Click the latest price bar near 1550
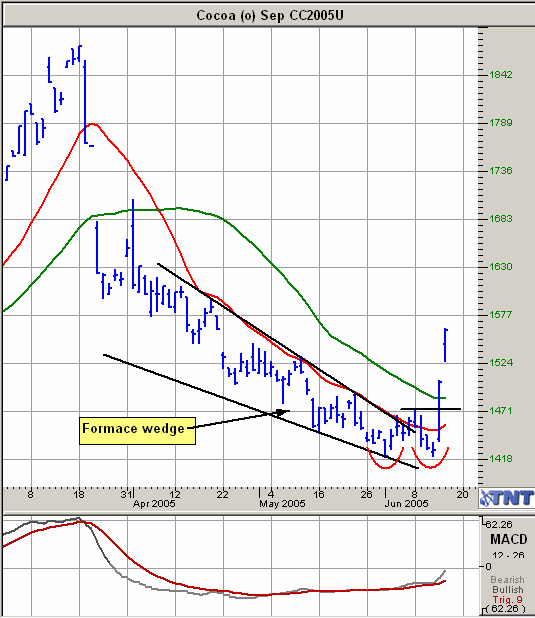Screen dimensions: 535x618 446,345
